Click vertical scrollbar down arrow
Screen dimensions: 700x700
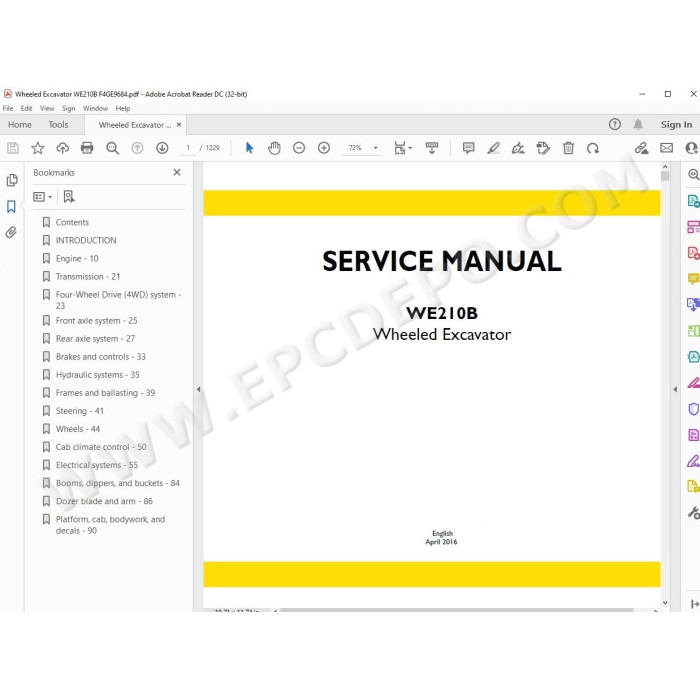point(665,603)
